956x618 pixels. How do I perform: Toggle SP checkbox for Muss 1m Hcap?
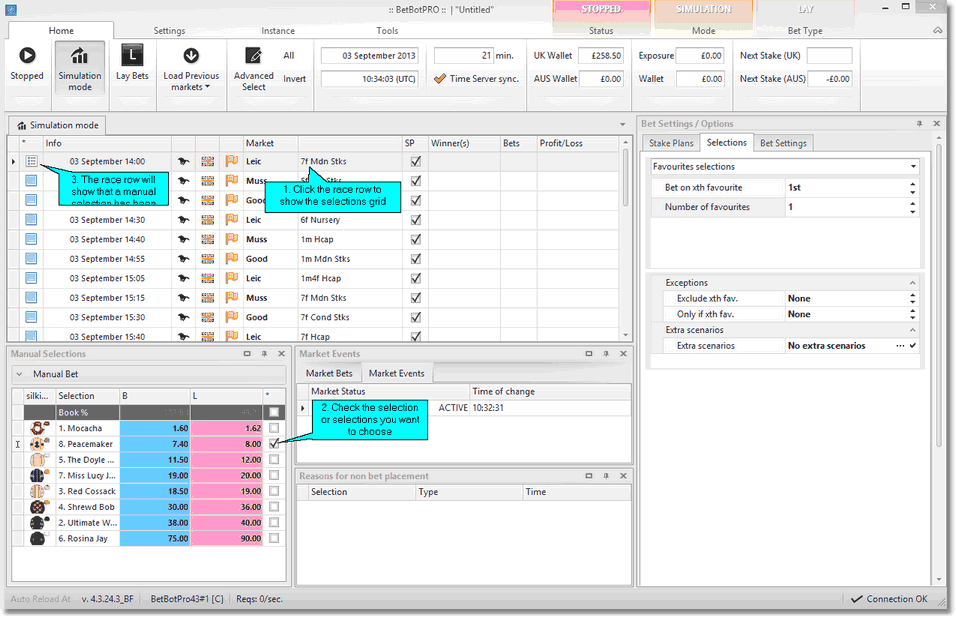pyautogui.click(x=416, y=240)
